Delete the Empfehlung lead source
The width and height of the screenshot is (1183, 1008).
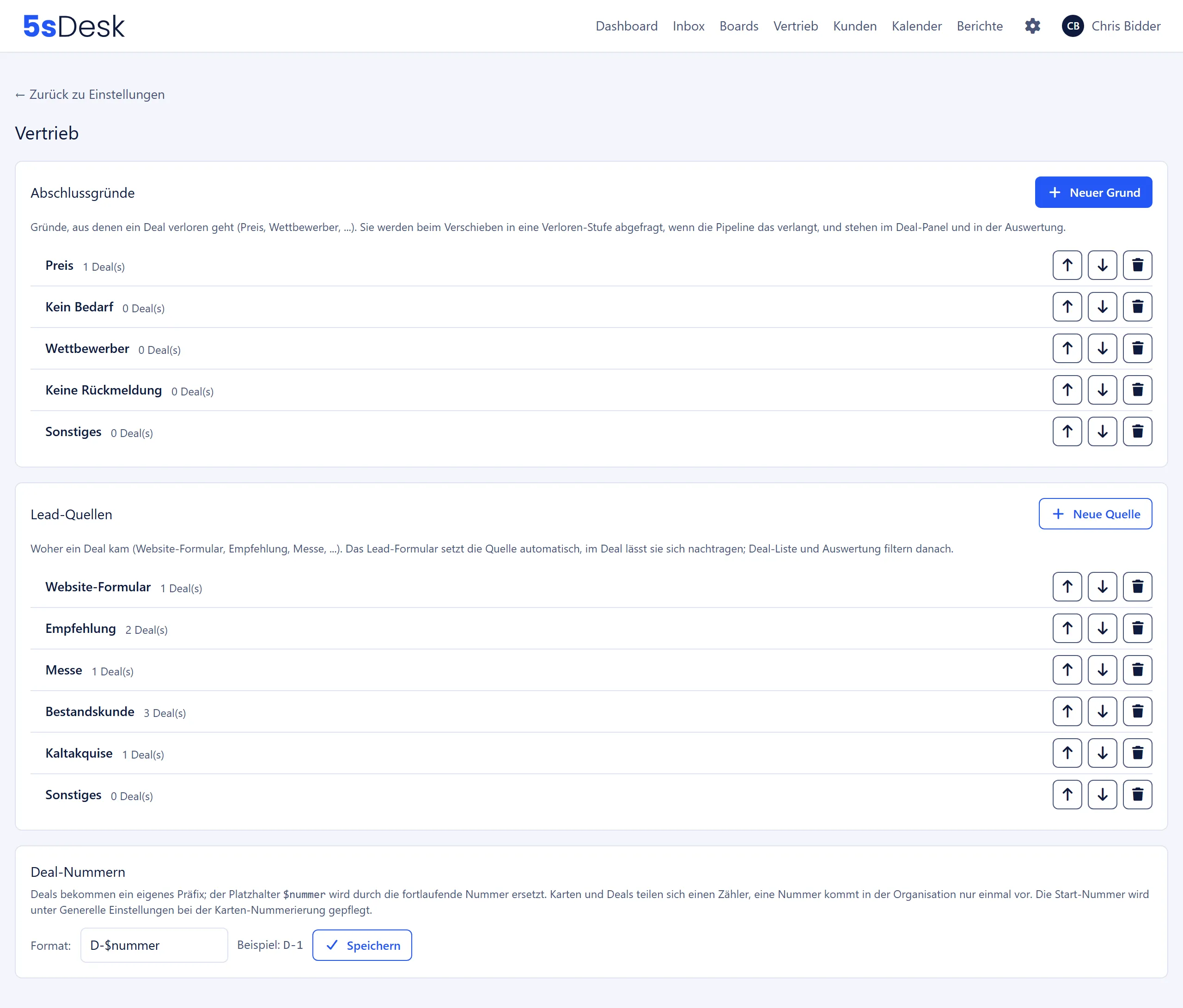pyautogui.click(x=1137, y=628)
